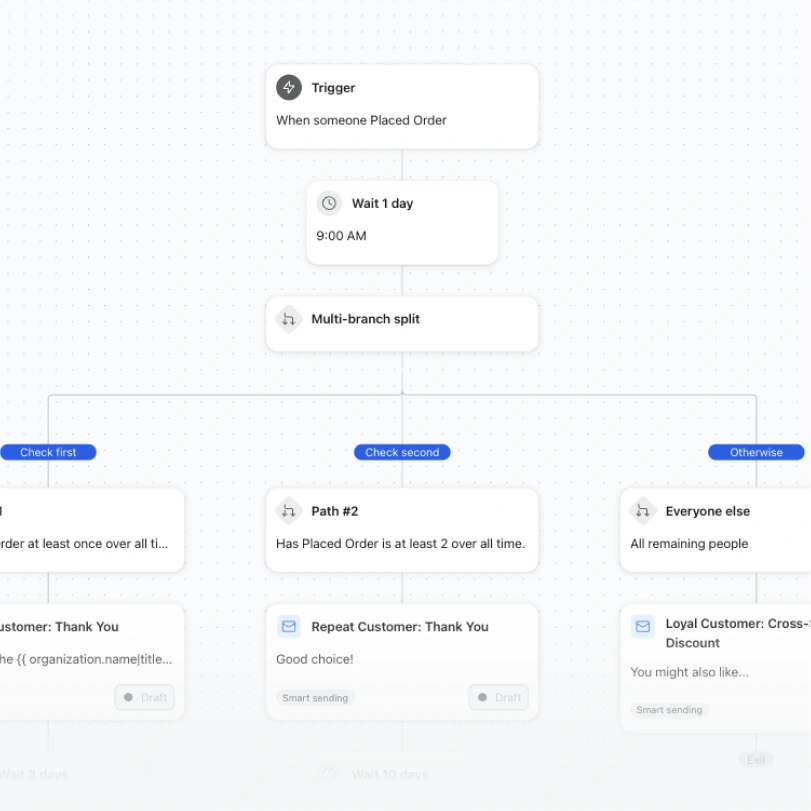The image size is (811, 811).
Task: Click 'rder at least once over all ti...' condition
Action: tap(84, 544)
